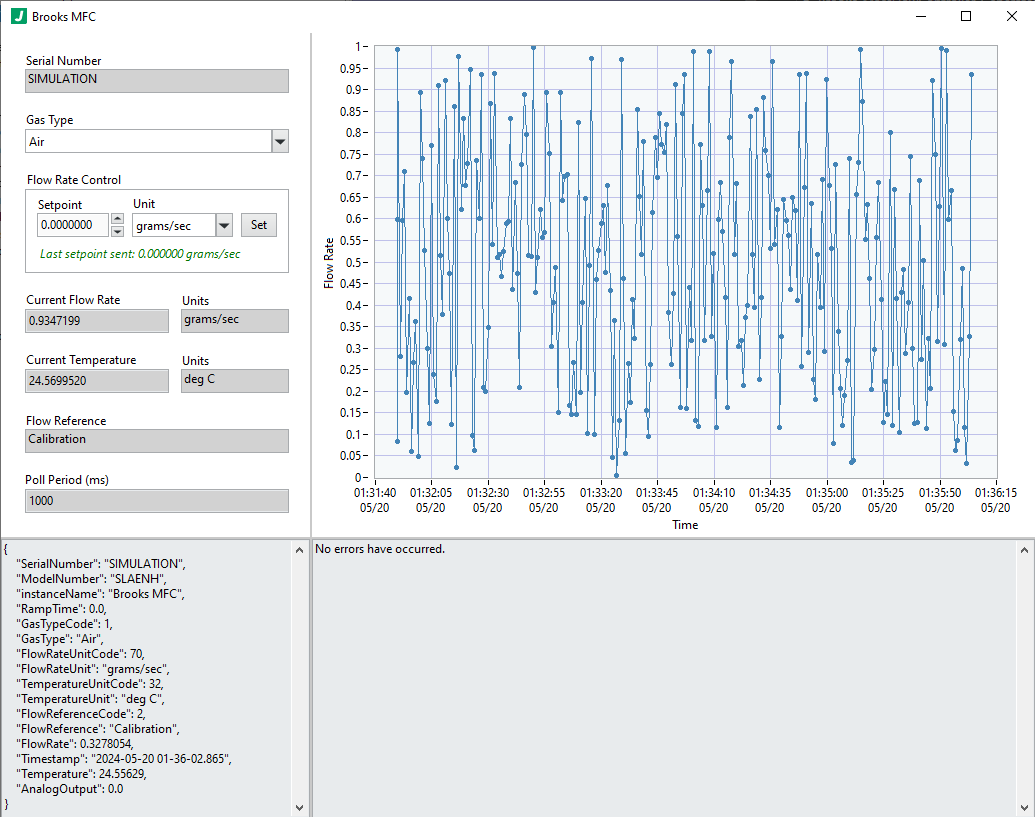This screenshot has height=817, width=1035.
Task: Click the Flow Reference field showing Calibration
Action: pyautogui.click(x=157, y=441)
